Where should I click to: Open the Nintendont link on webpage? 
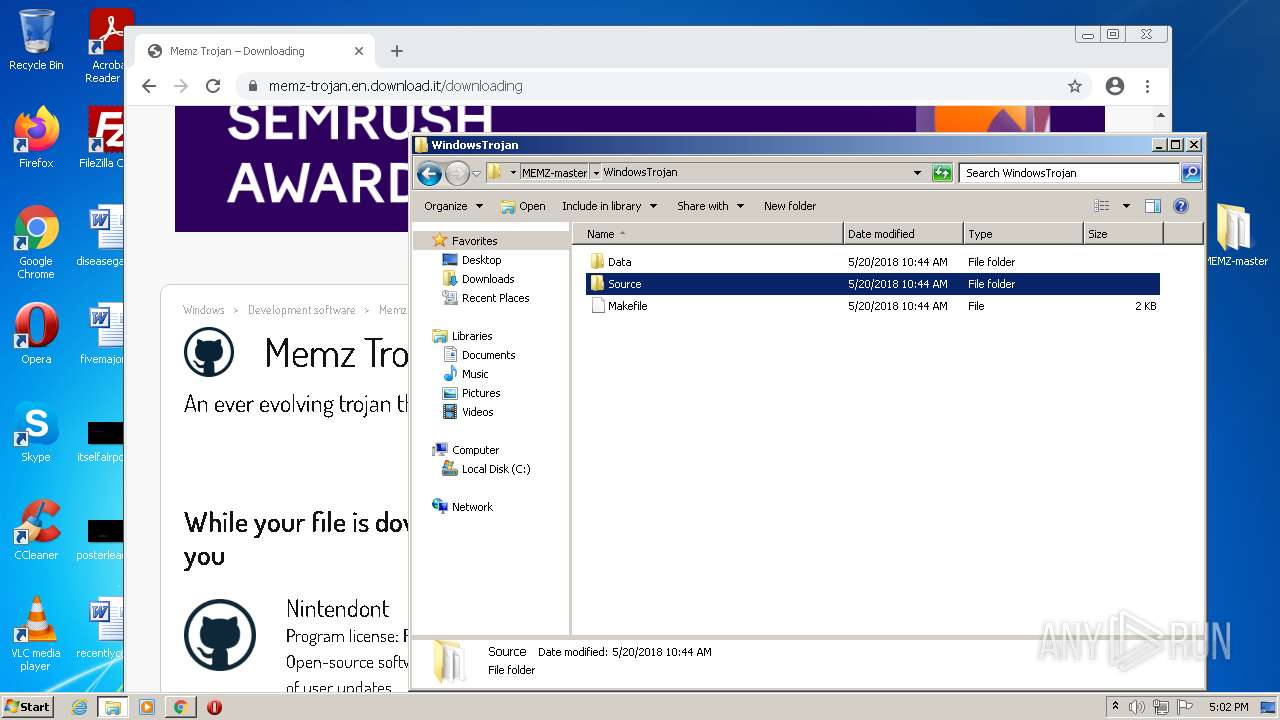[337, 608]
